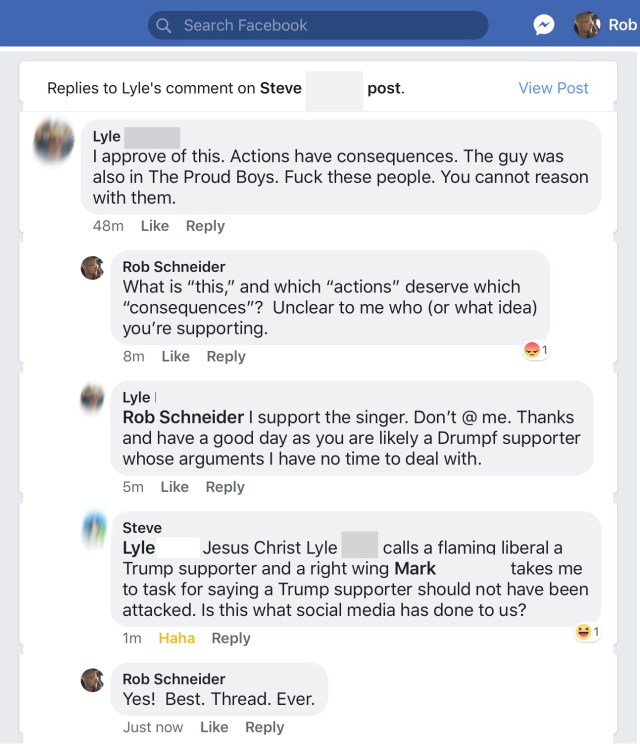Like Rob Schneider's 8m comment
Image resolution: width=640 pixels, height=747 pixels.
point(175,356)
